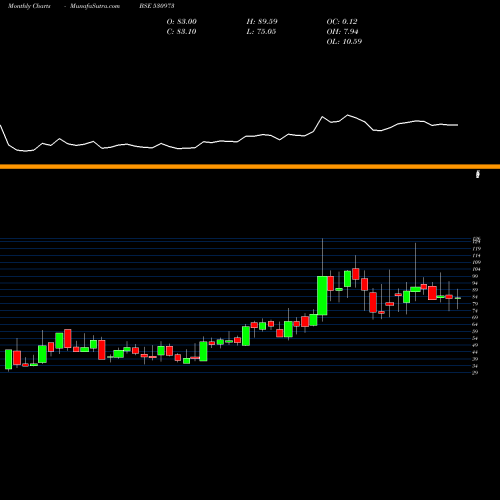
Task: Click the 'BSE 539973' symbol text
Action: point(157,6)
